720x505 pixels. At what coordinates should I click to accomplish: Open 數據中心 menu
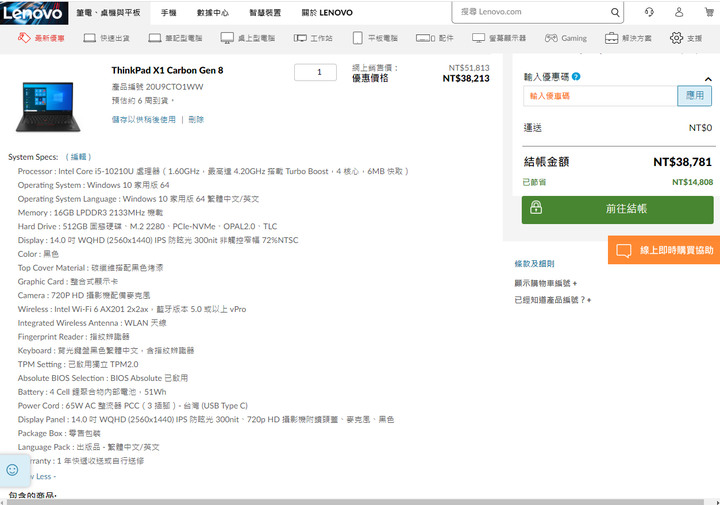coord(213,13)
